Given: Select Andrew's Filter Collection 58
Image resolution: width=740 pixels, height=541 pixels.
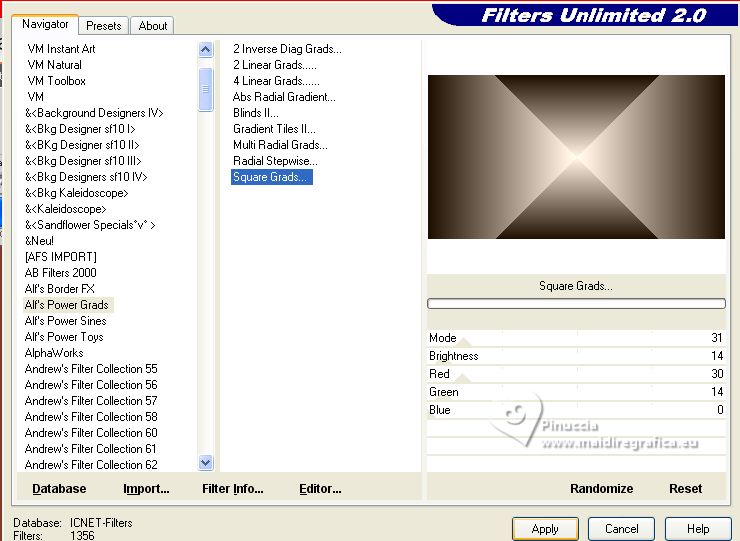Looking at the screenshot, I should (91, 417).
